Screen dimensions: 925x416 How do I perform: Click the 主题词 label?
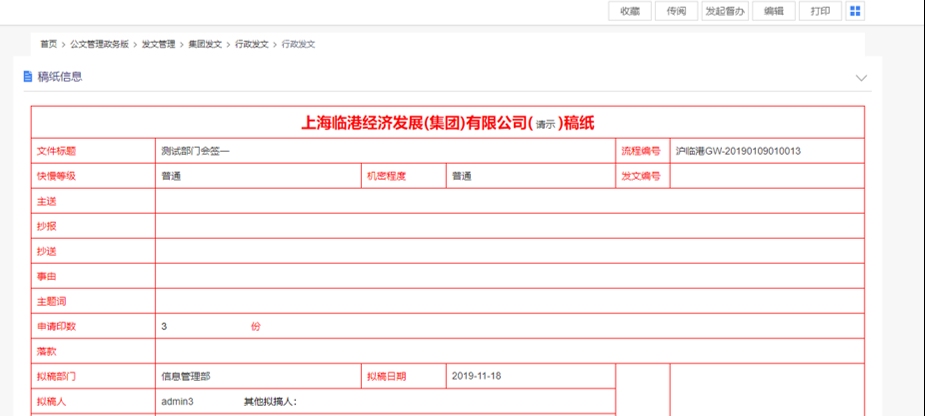pos(51,301)
